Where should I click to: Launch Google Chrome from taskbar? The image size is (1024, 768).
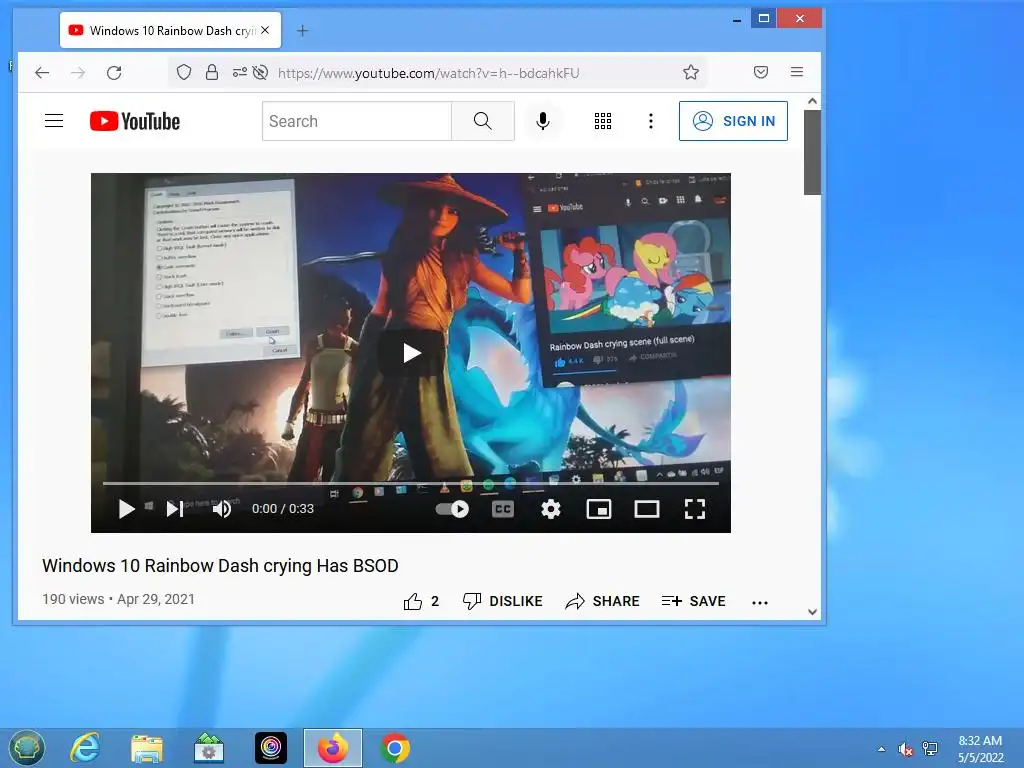[x=395, y=748]
